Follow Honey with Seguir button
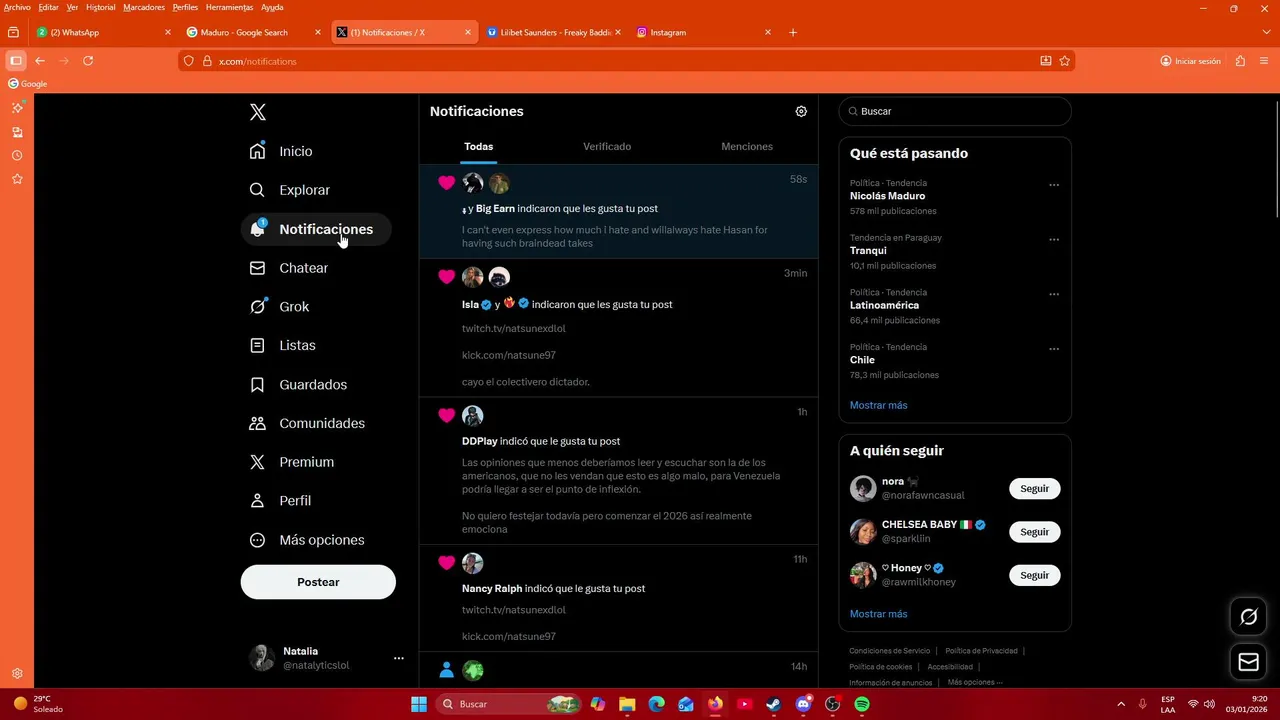This screenshot has width=1280, height=720. (x=1034, y=575)
